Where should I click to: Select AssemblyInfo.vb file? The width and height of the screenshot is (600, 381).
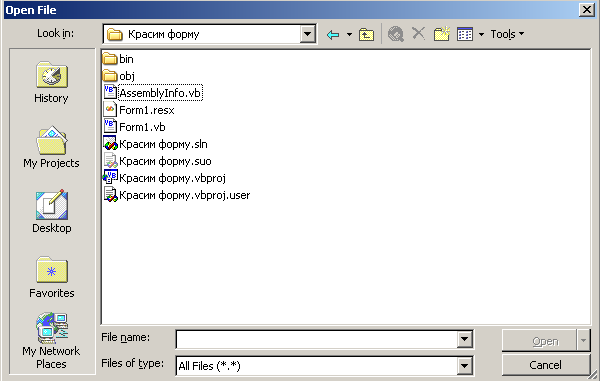[152, 93]
